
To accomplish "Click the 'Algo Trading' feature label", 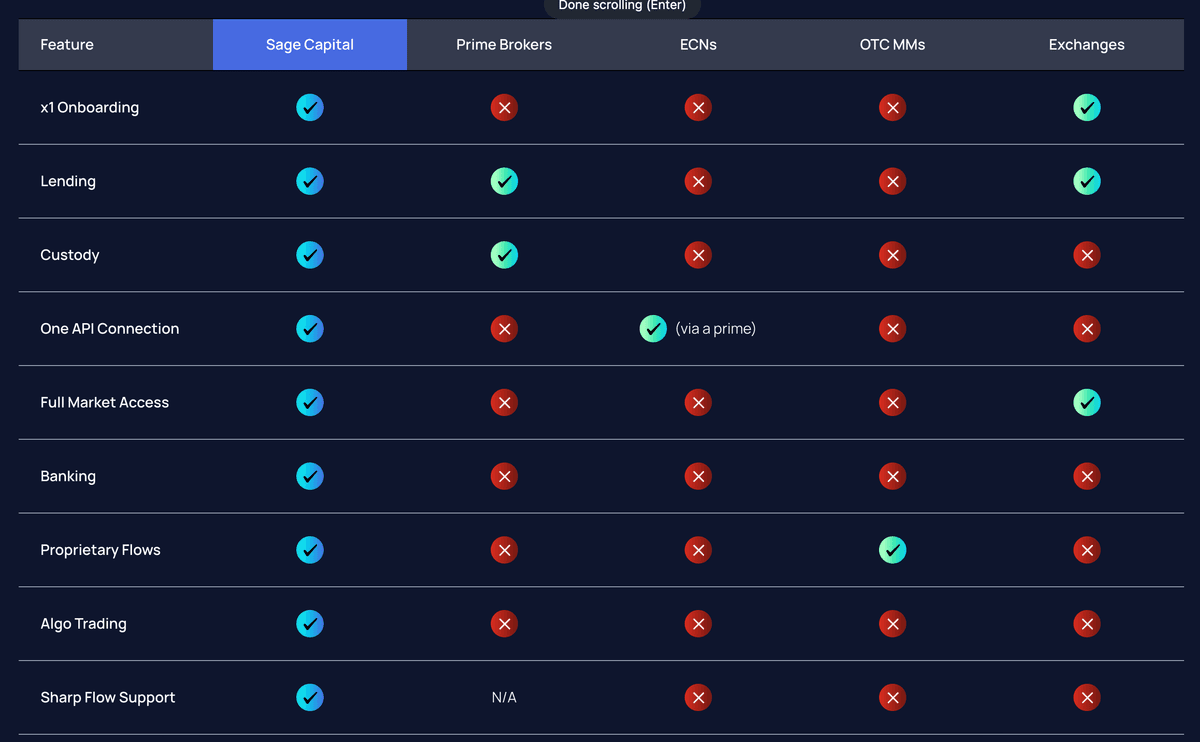I will tap(84, 623).
